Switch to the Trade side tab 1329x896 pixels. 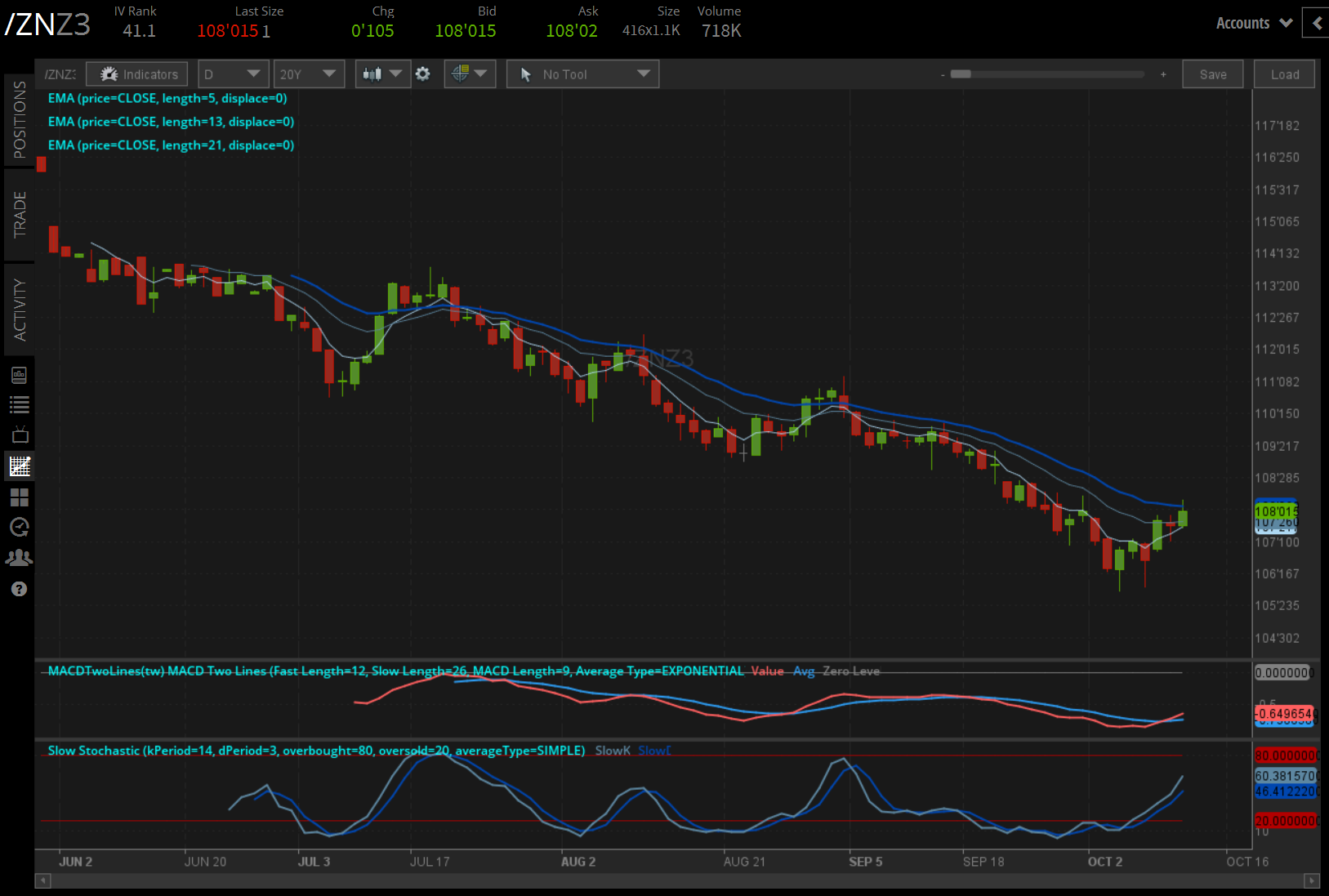click(20, 215)
